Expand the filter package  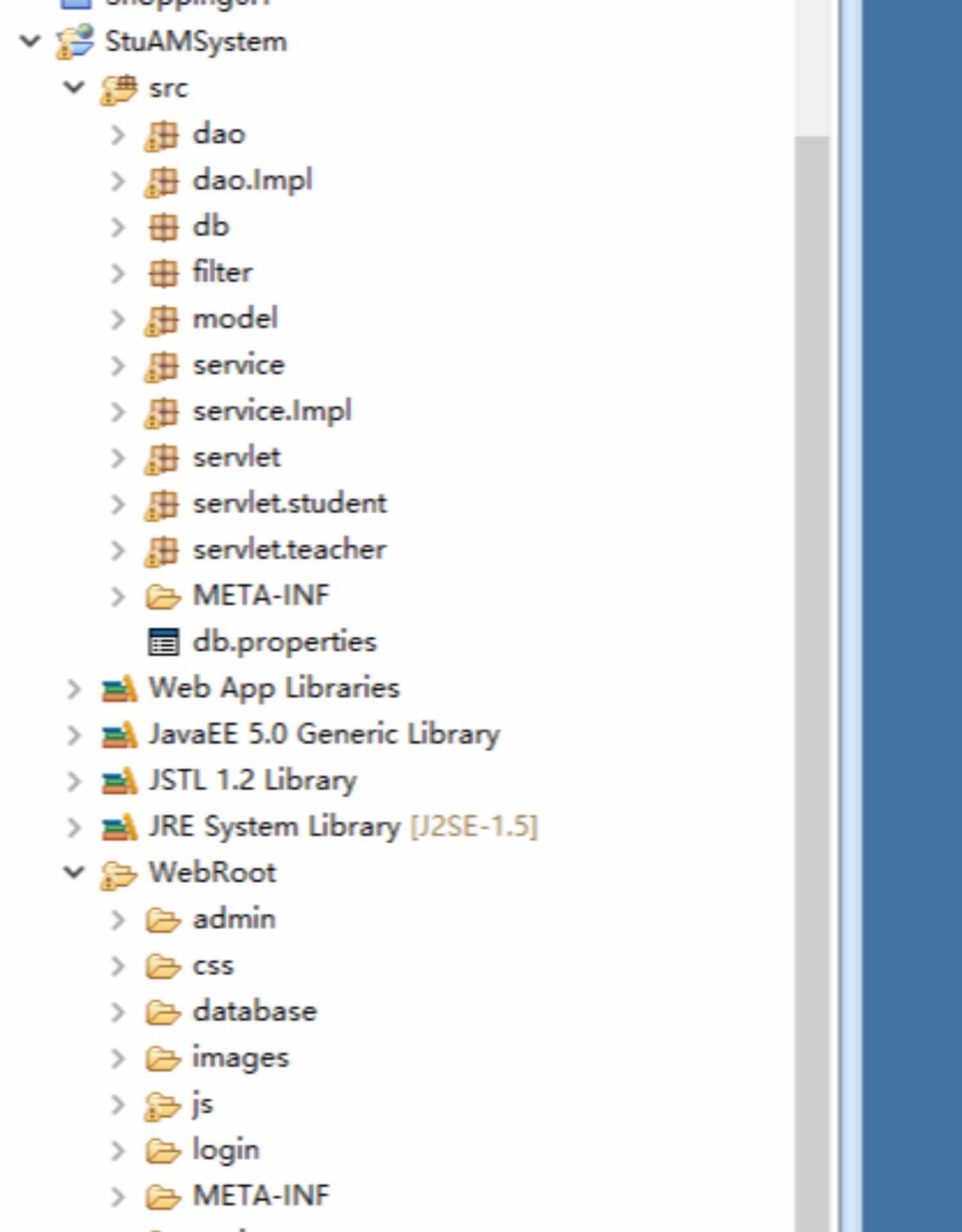(118, 273)
